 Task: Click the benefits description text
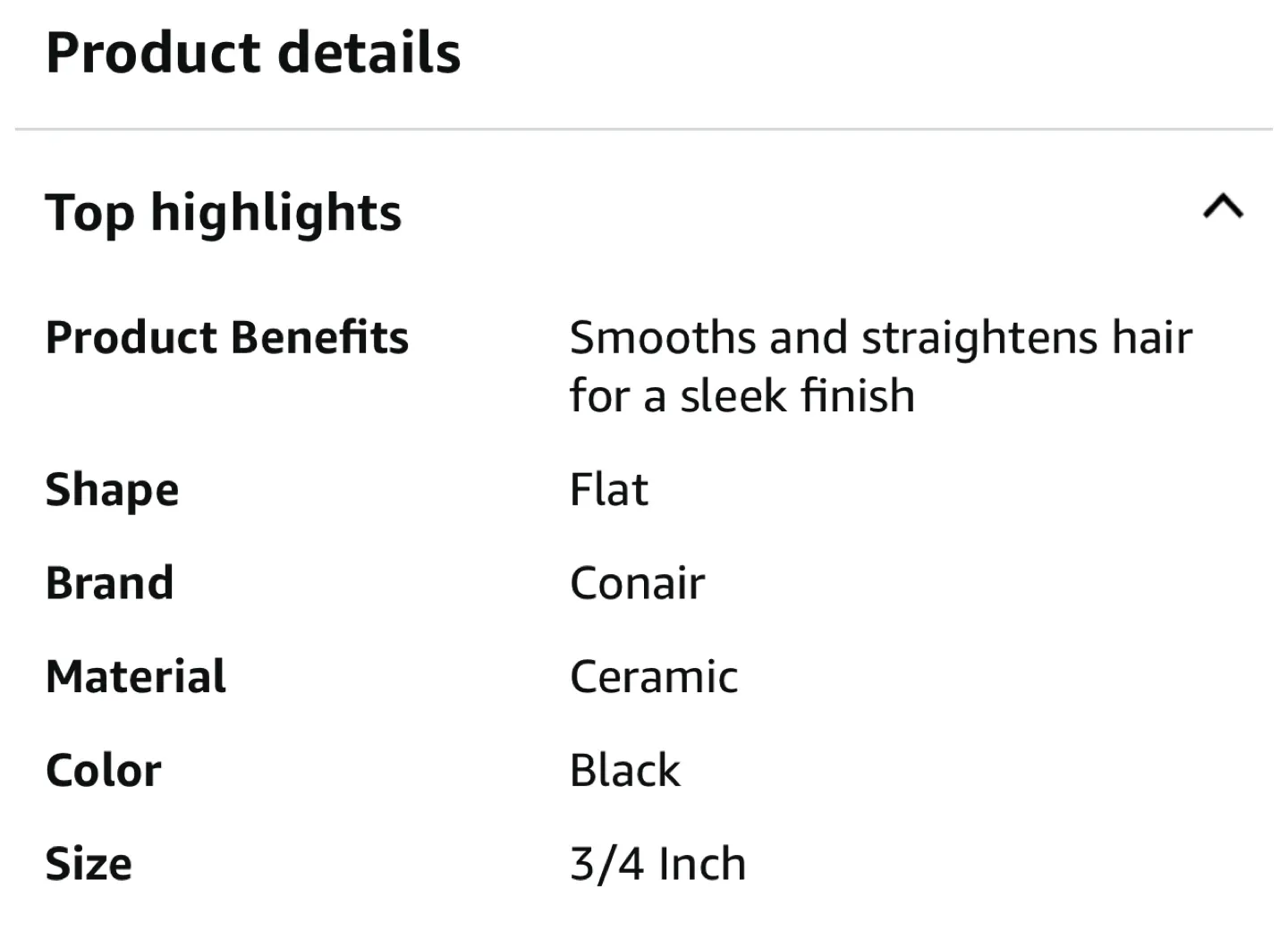(x=881, y=365)
